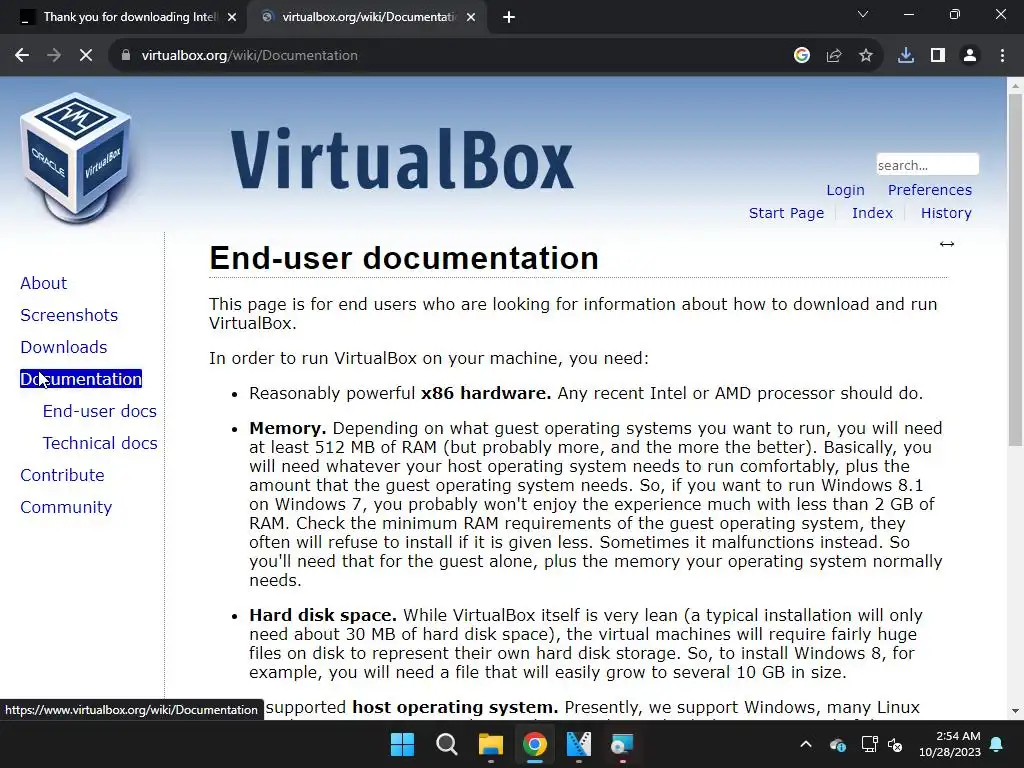Open About in the sidebar
The height and width of the screenshot is (768, 1024).
43,283
